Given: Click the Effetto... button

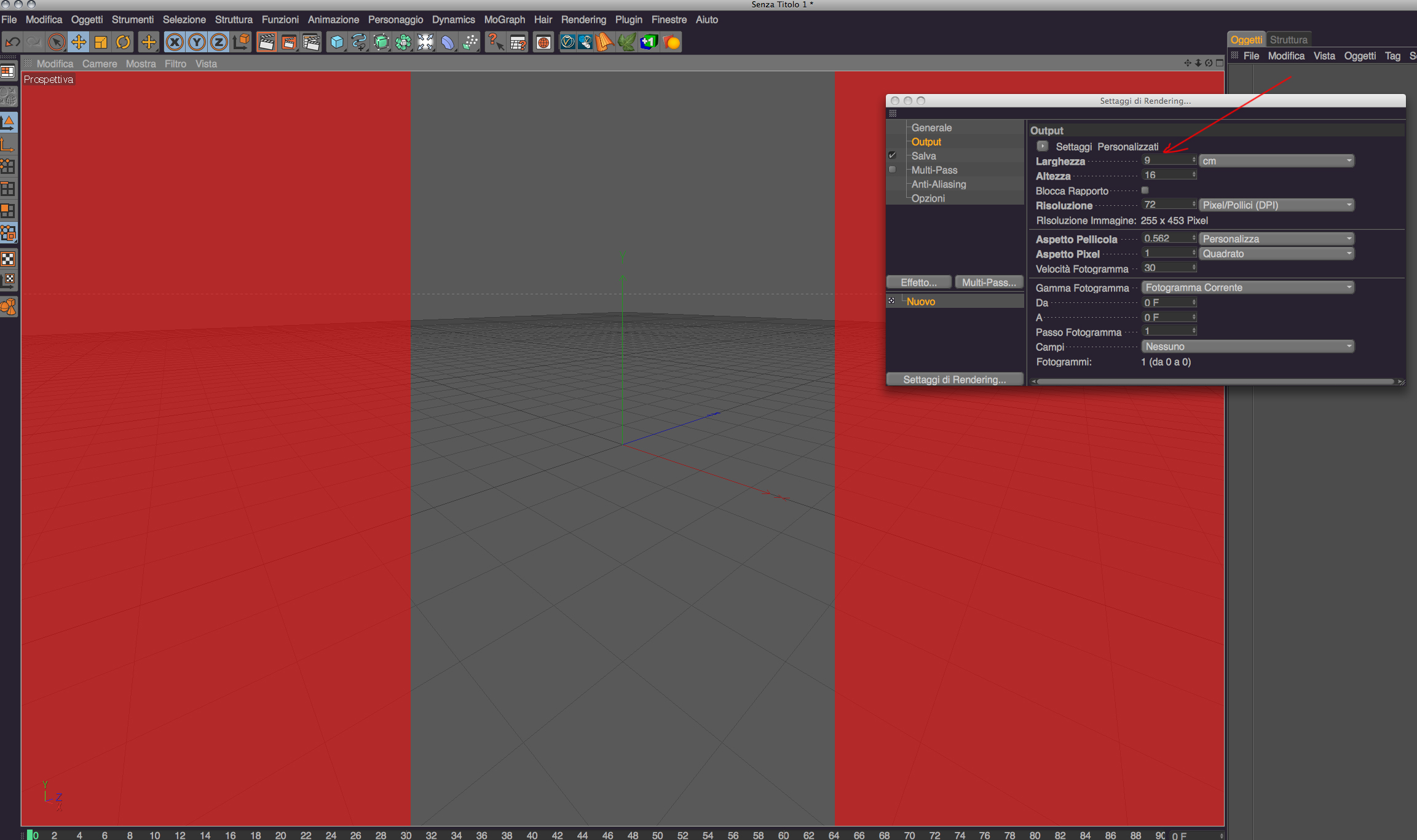Looking at the screenshot, I should 918,283.
